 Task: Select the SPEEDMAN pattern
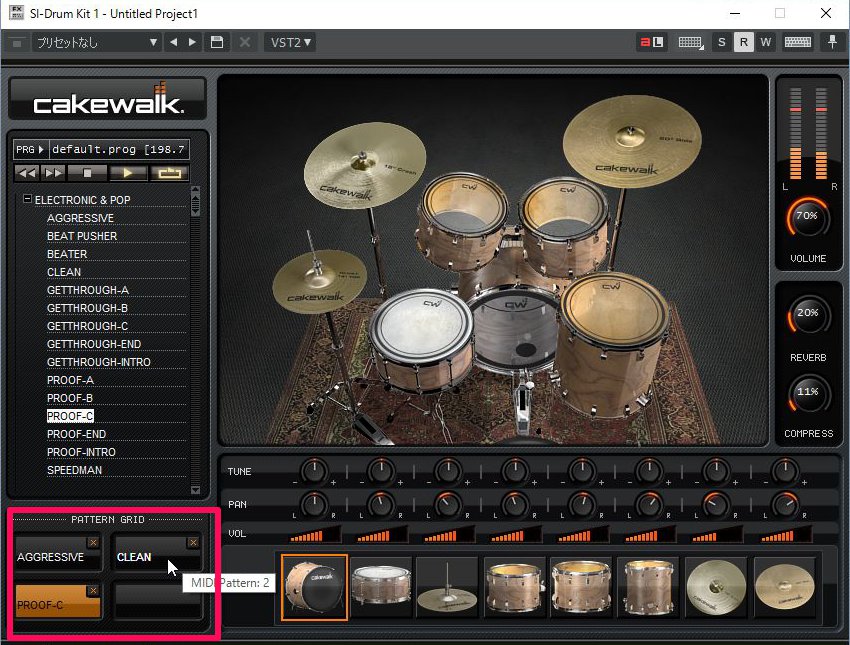(x=74, y=470)
